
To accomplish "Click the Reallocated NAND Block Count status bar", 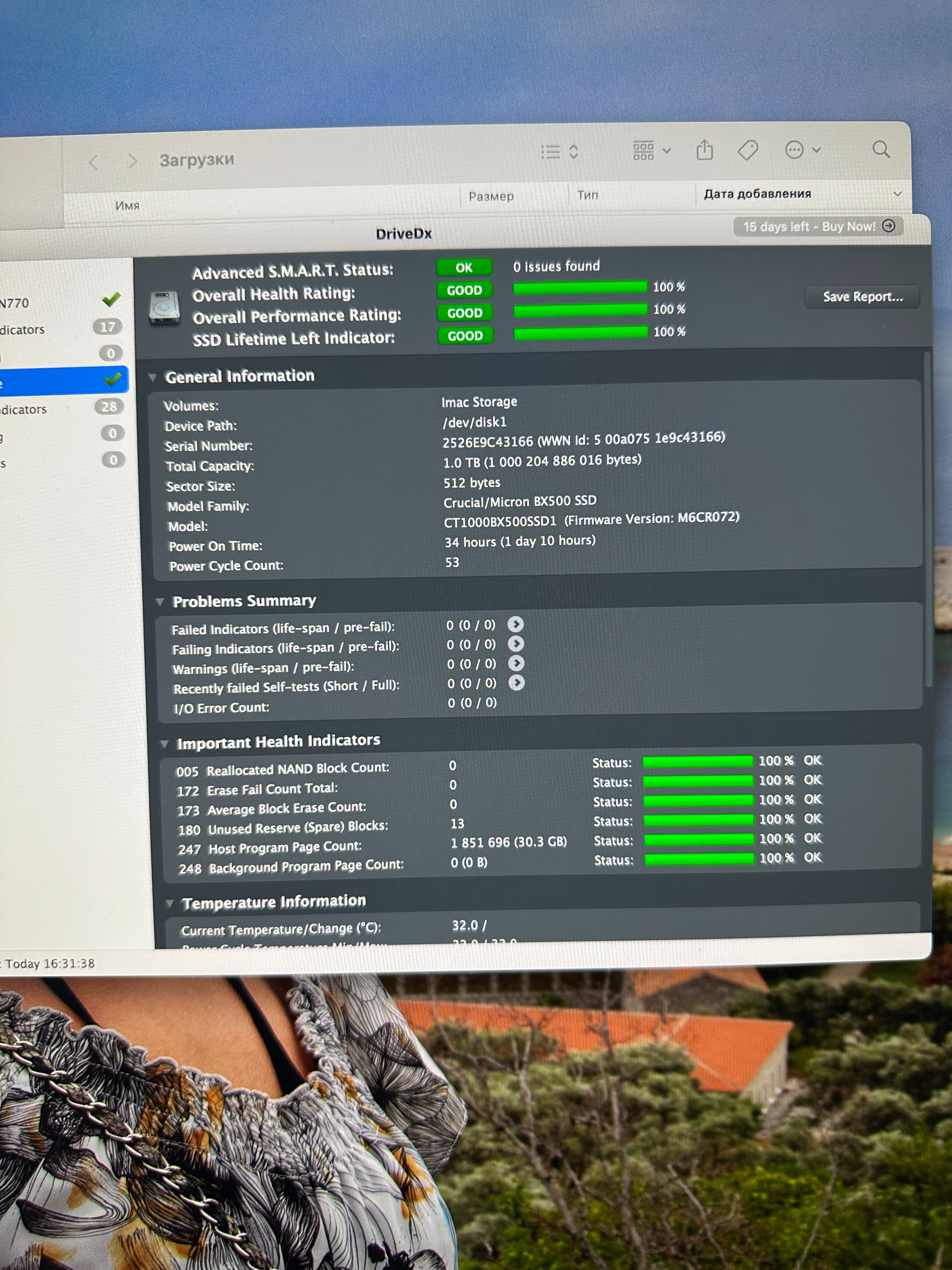I will click(x=698, y=761).
